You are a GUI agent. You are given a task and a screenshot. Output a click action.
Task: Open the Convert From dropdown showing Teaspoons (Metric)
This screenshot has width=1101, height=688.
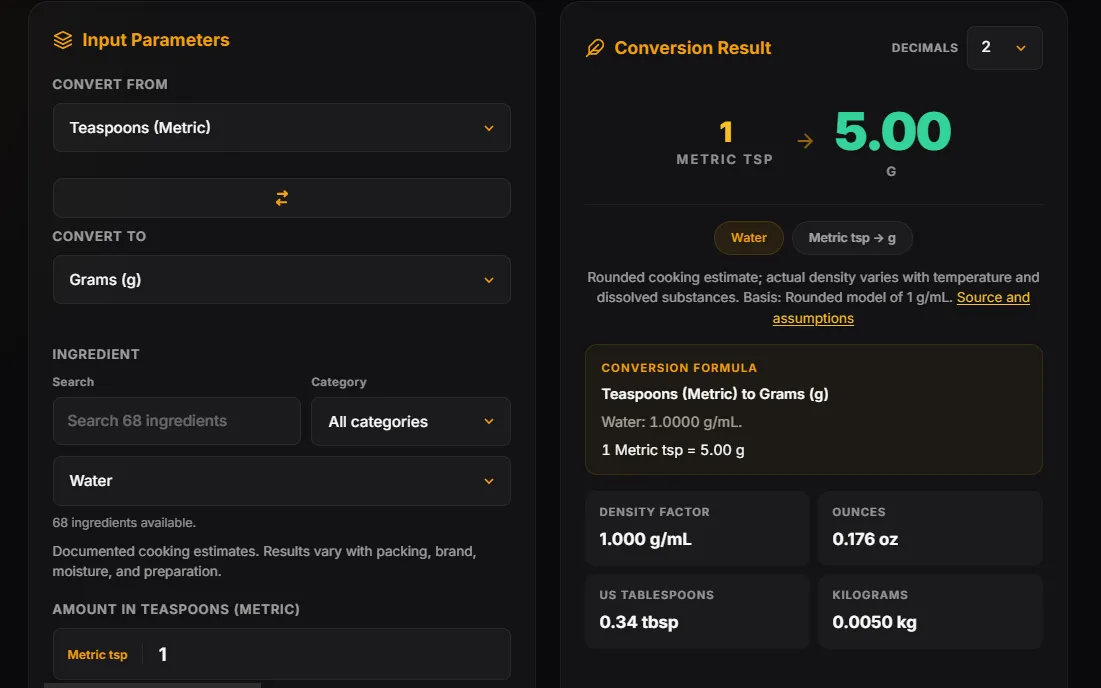(282, 128)
